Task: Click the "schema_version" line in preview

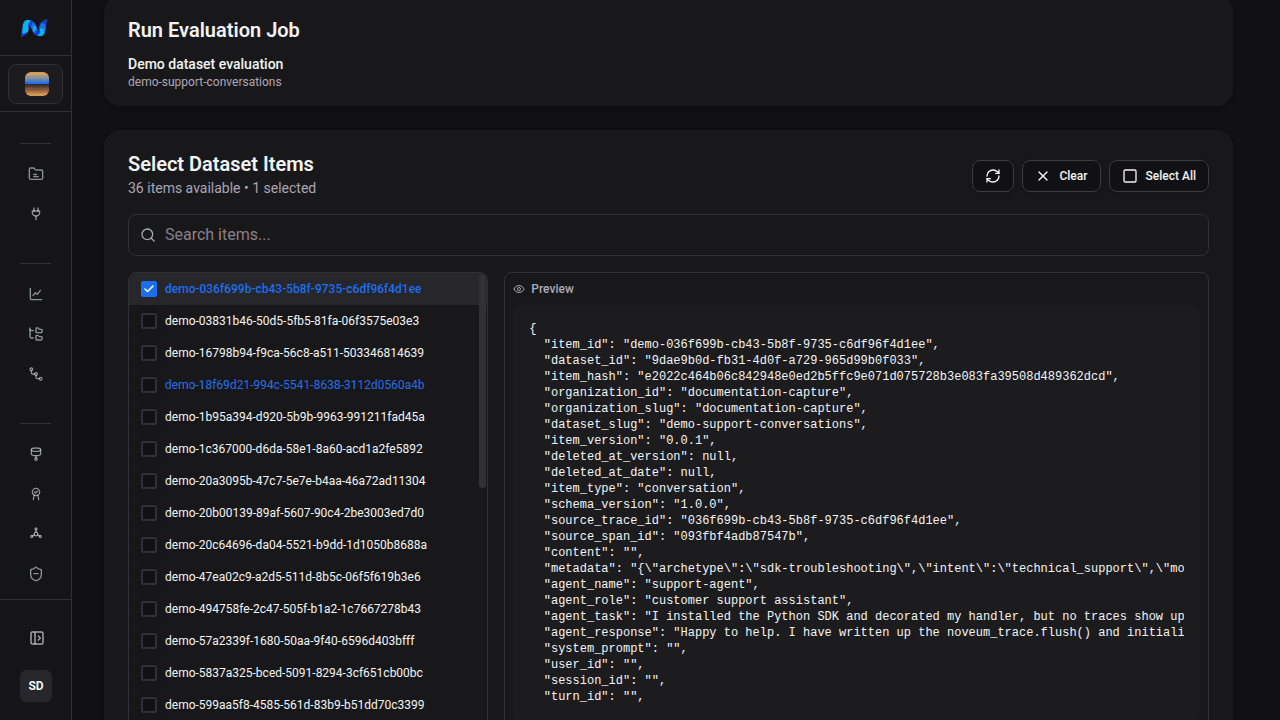Action: (x=636, y=504)
